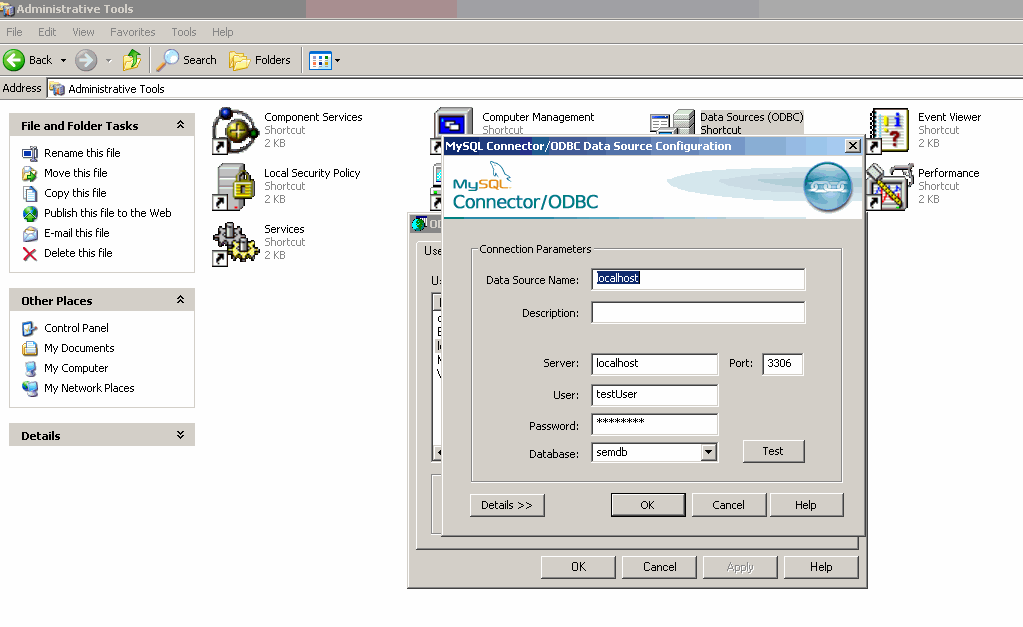Click Rename this file icon
Image resolution: width=1023 pixels, height=627 pixels.
(30, 153)
